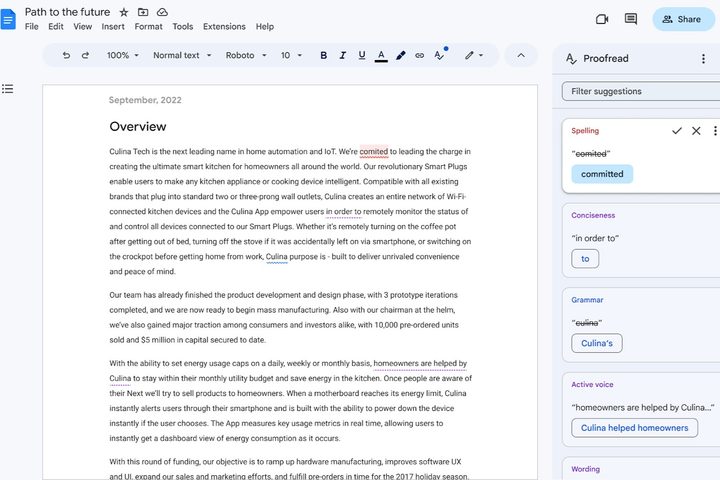This screenshot has height=480, width=720.
Task: Select the Active voice suggestion card label
Action: [592, 384]
